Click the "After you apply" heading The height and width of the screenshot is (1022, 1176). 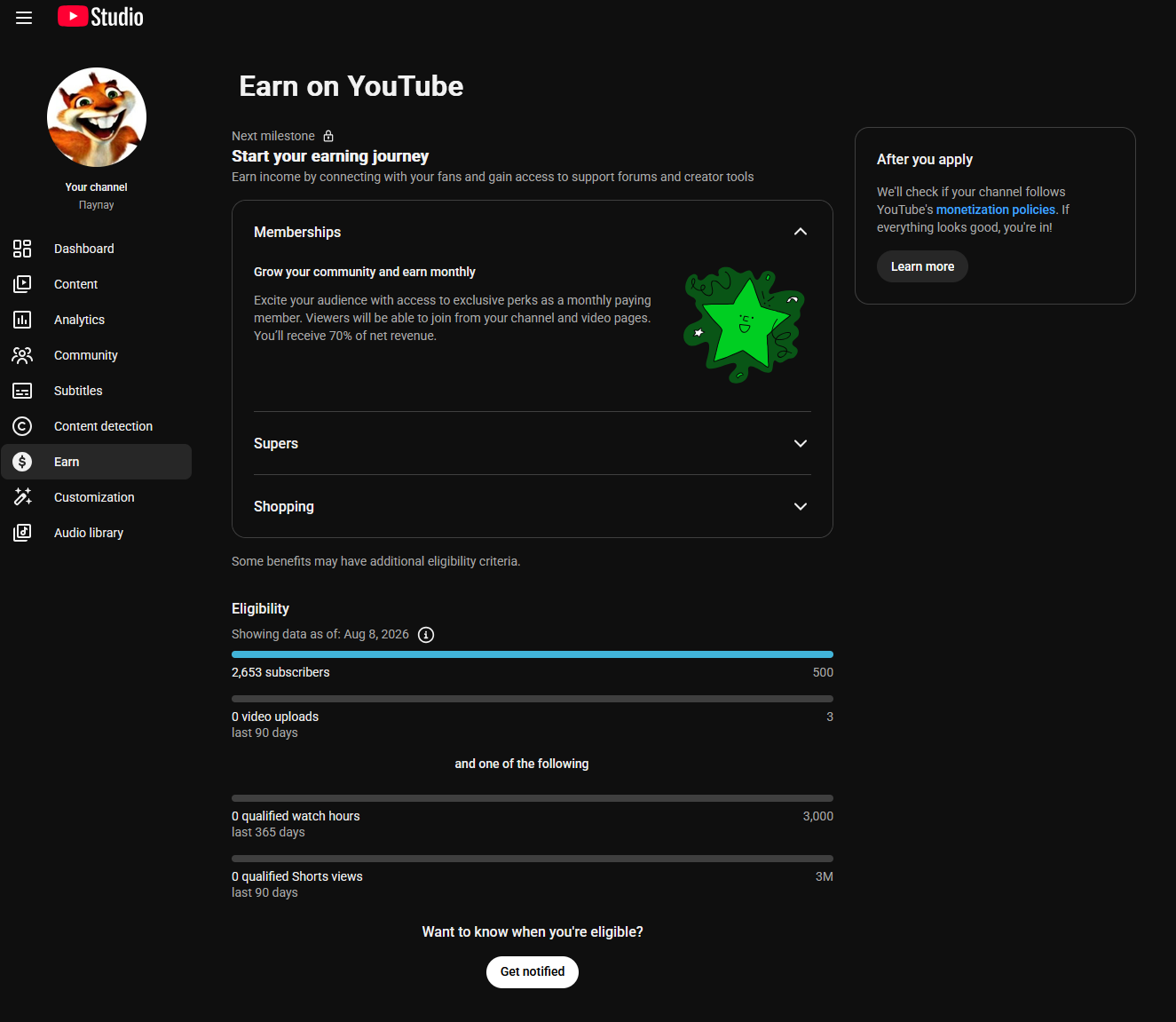point(925,160)
